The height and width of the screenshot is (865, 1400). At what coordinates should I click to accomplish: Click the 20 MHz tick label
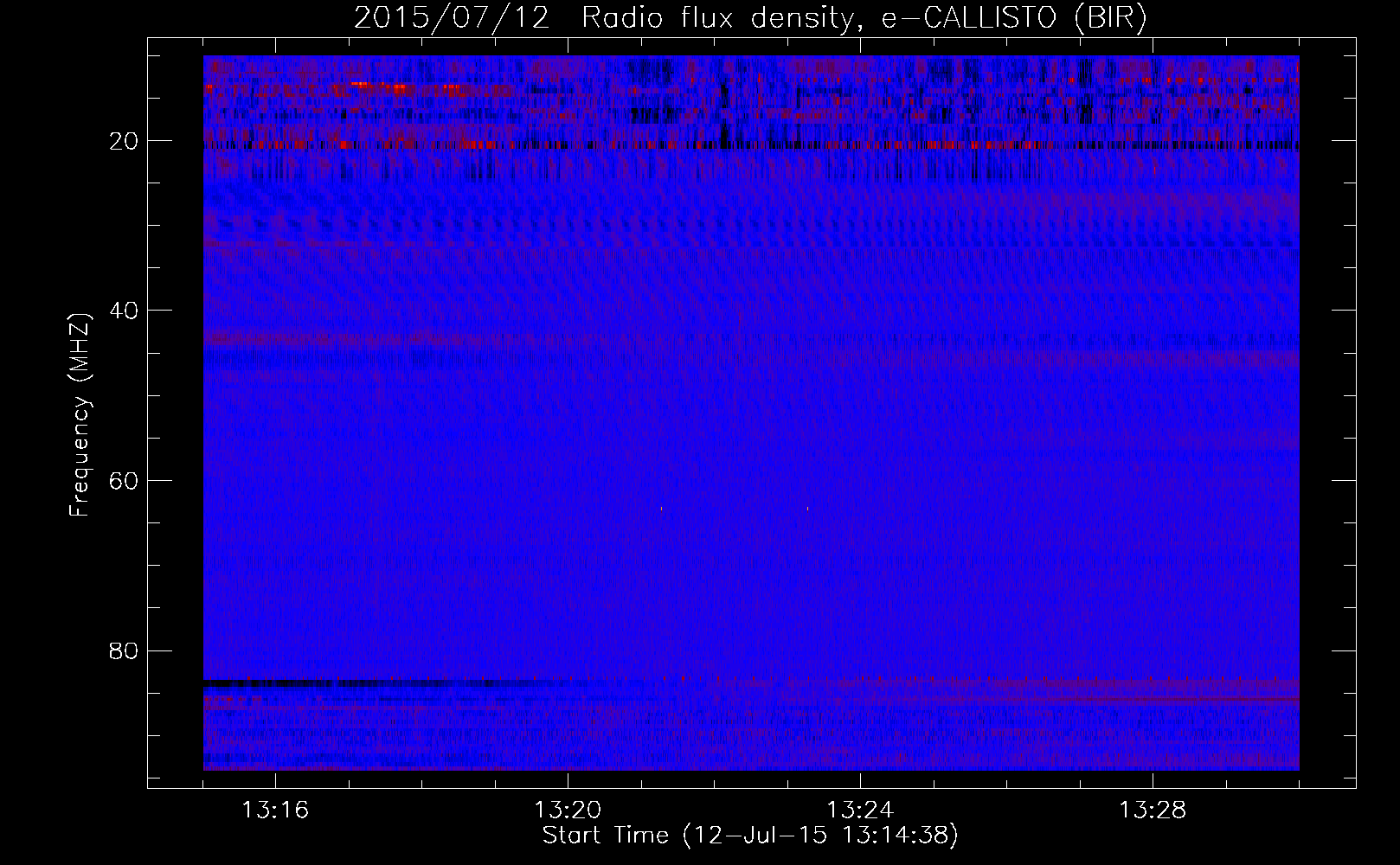pos(125,141)
